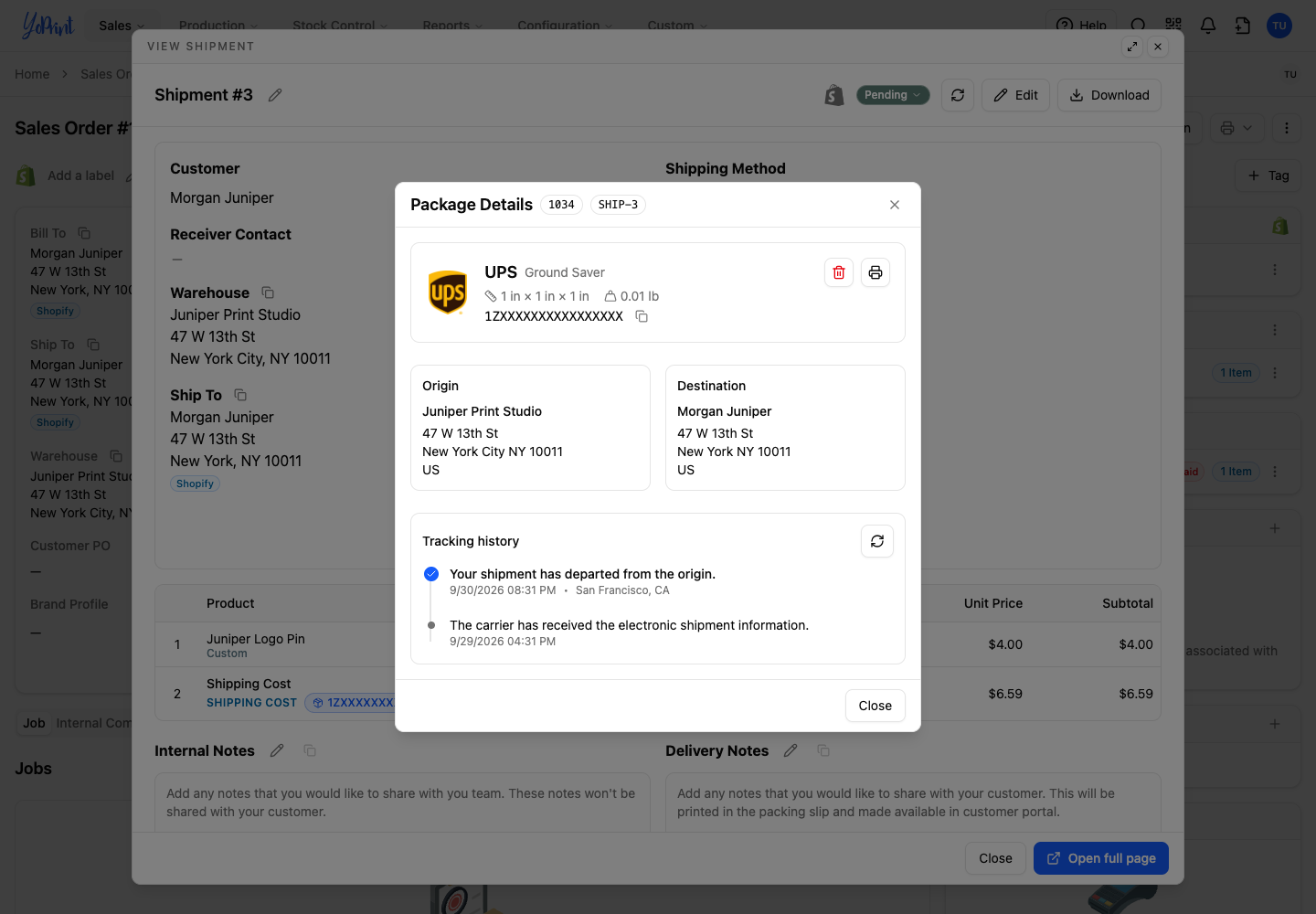Open the Reports menu
The height and width of the screenshot is (914, 1316).
[452, 26]
